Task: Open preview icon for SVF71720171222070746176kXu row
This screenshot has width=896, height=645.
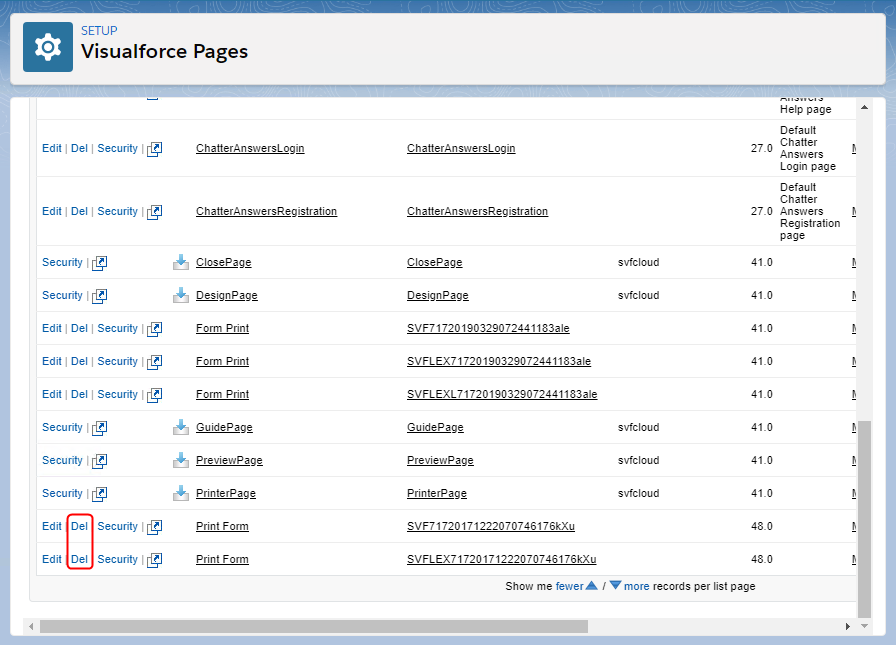Action: click(x=154, y=527)
